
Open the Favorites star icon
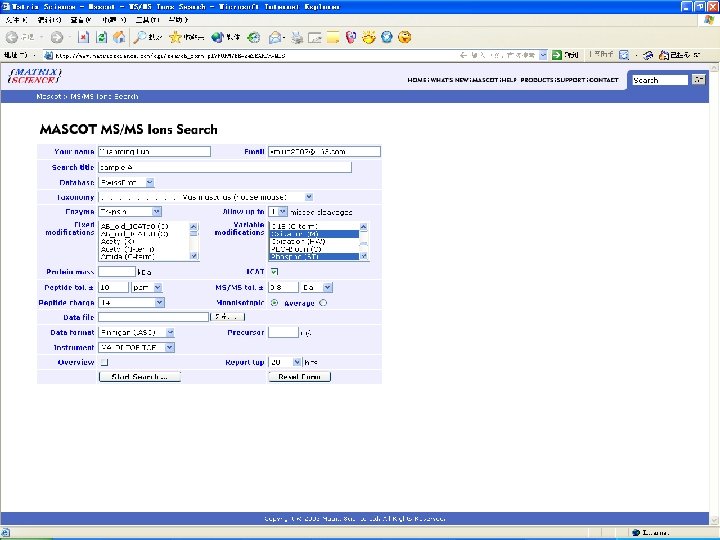coord(175,37)
